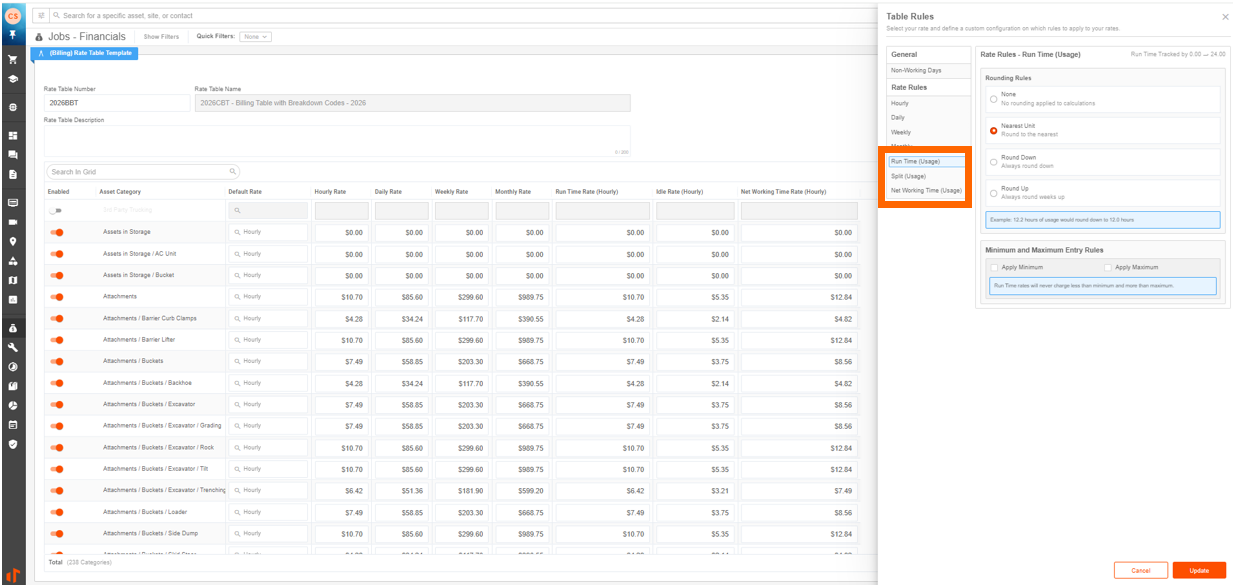Toggle Assets in Storage / AC Unit enabled

coord(57,254)
